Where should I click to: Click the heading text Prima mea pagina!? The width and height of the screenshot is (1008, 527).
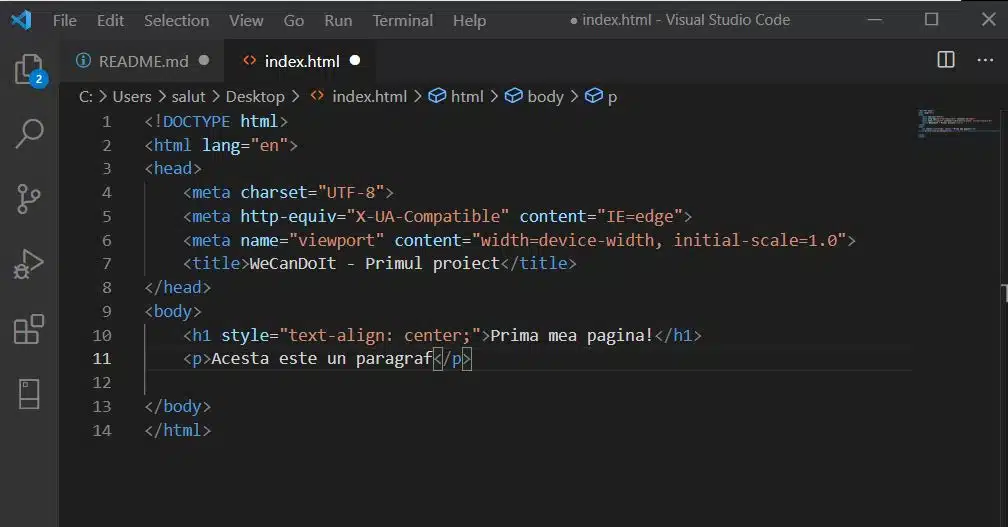coord(572,335)
